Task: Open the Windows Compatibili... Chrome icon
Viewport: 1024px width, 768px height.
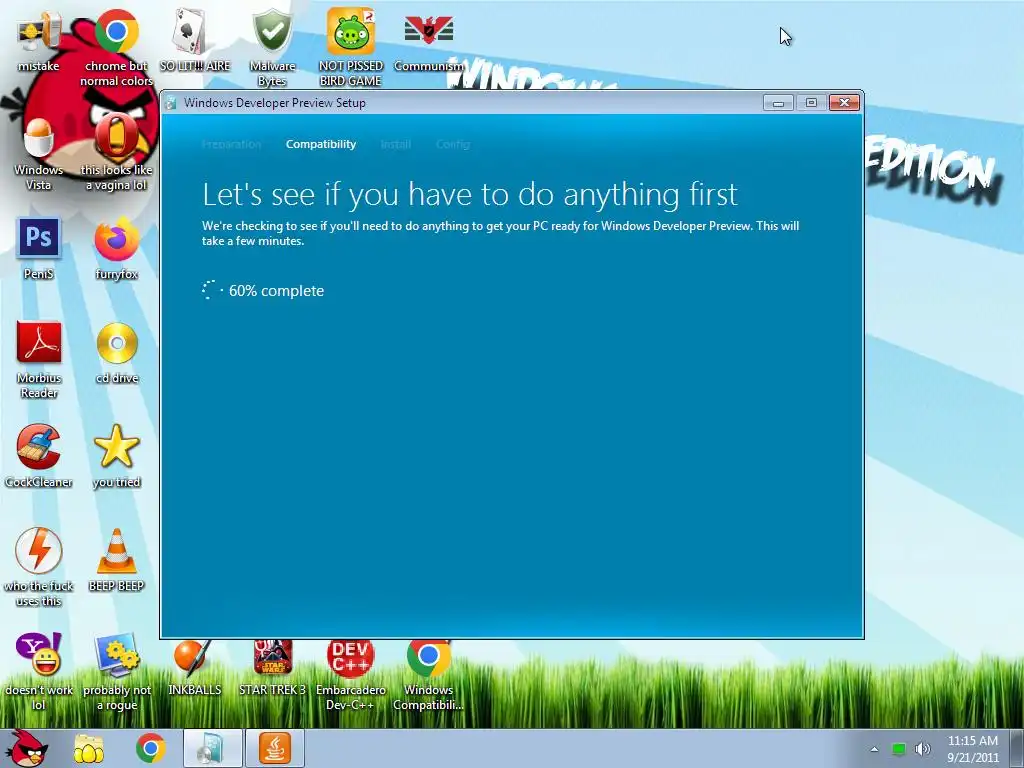Action: (428, 675)
